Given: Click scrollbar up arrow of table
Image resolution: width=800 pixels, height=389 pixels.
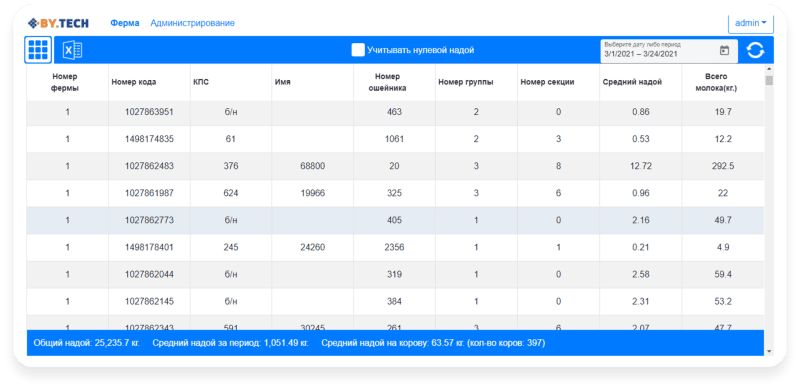Looking at the screenshot, I should click(x=769, y=68).
